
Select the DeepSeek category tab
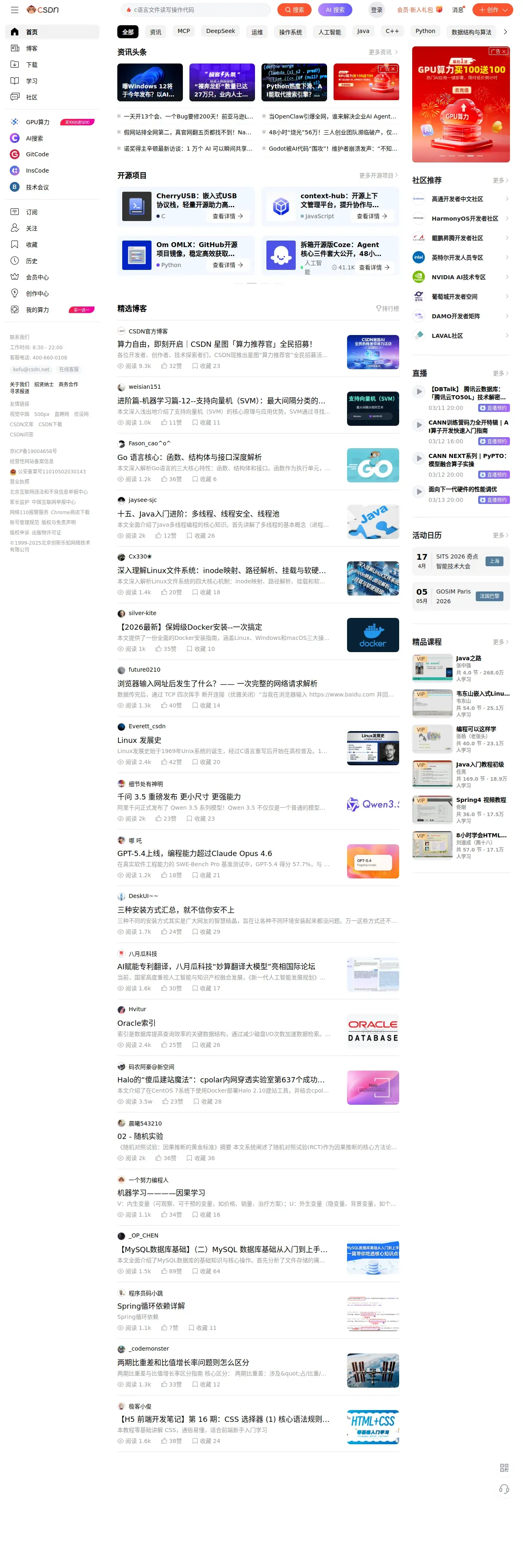[220, 31]
